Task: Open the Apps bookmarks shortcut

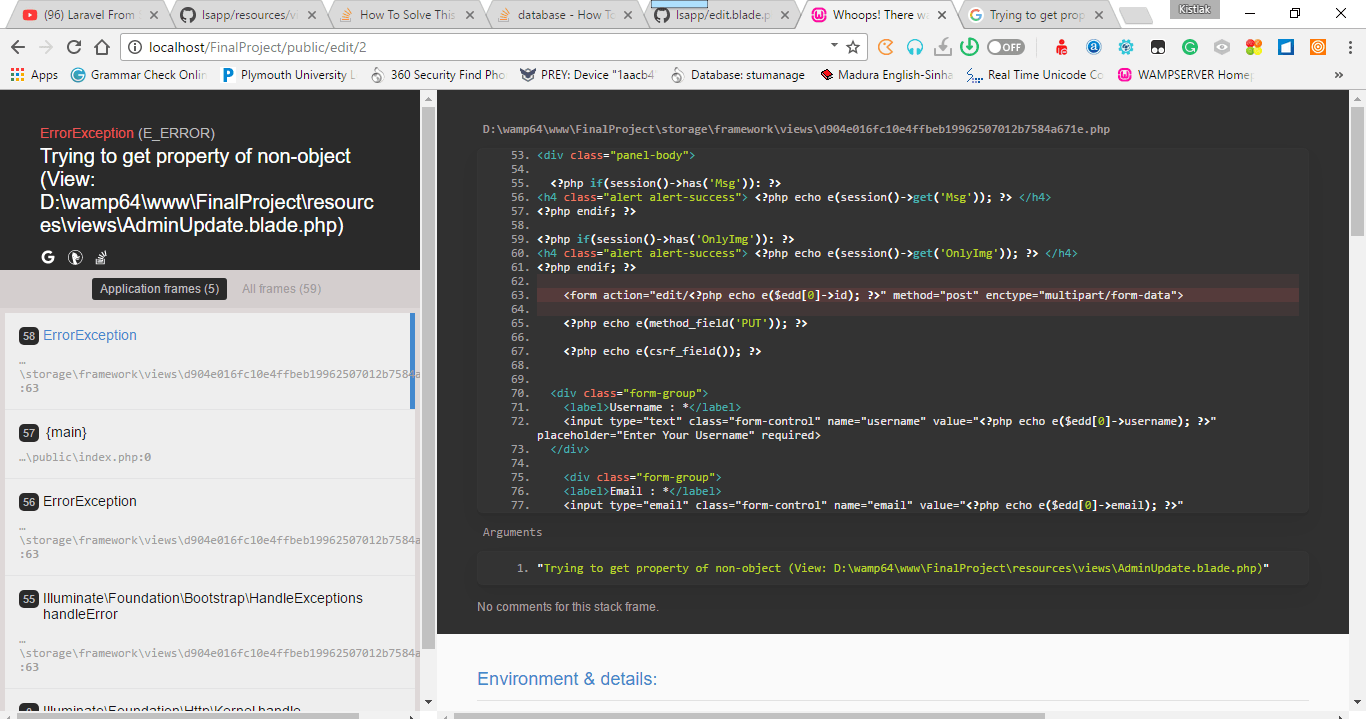Action: pos(34,75)
